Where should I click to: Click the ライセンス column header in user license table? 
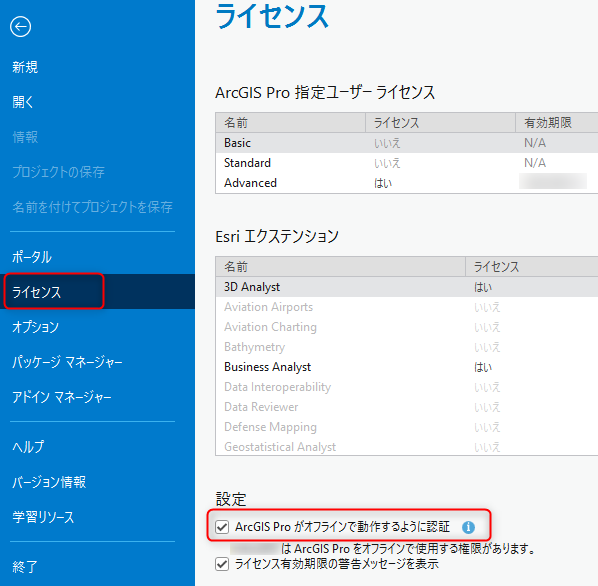tap(440, 123)
